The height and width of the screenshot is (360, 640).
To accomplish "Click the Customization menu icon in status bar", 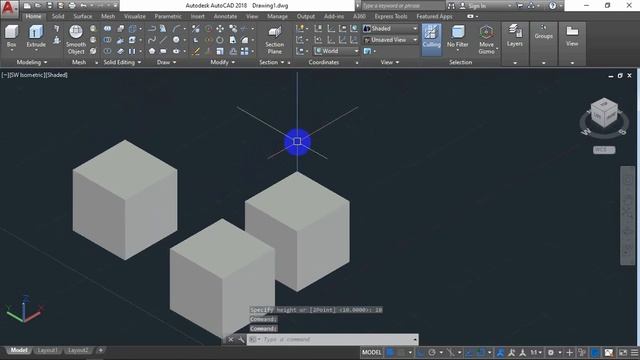I will (x=635, y=352).
